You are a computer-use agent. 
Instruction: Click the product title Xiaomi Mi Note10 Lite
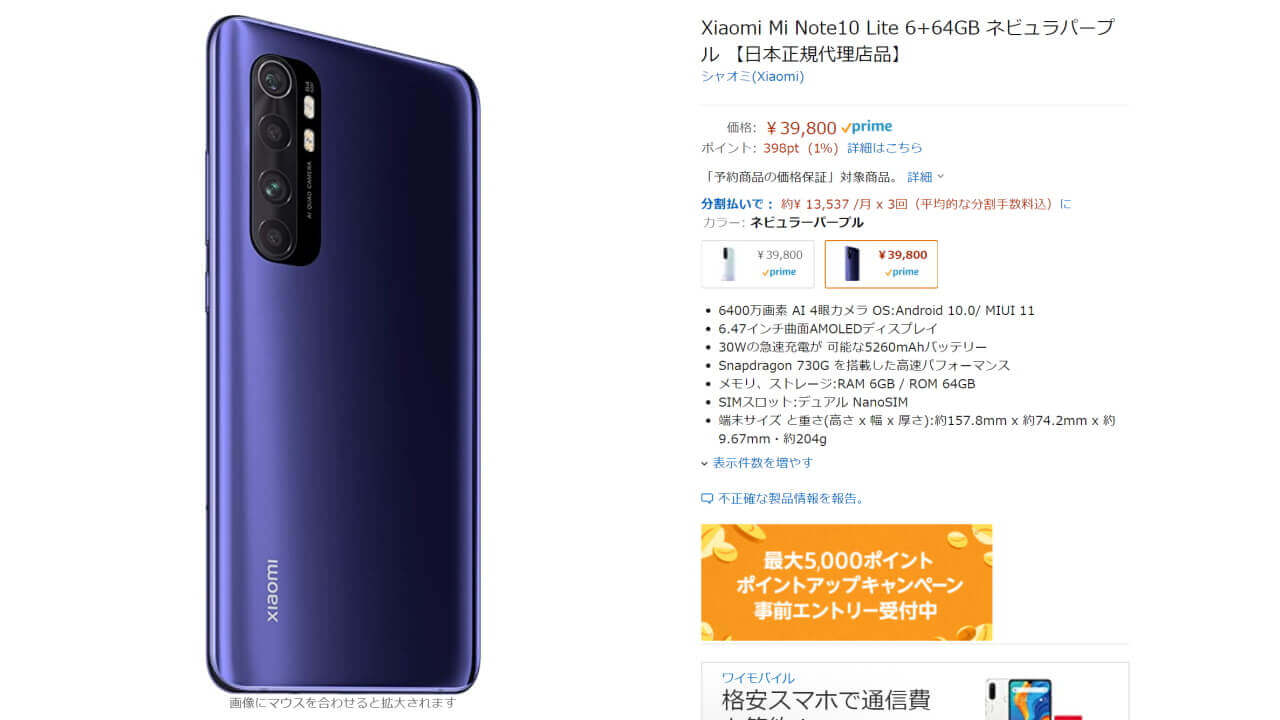coord(907,40)
